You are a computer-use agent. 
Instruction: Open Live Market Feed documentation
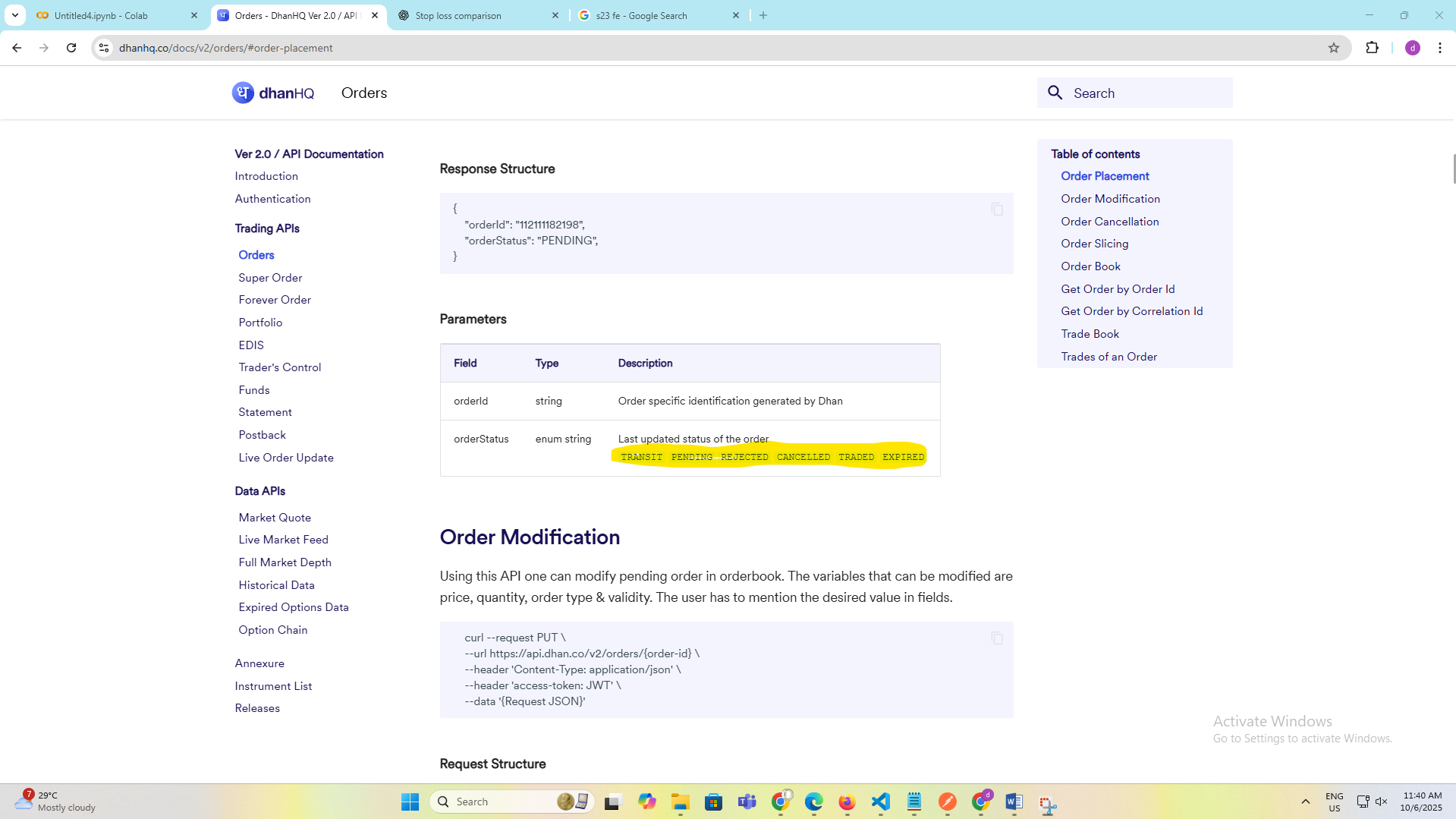[x=283, y=540]
